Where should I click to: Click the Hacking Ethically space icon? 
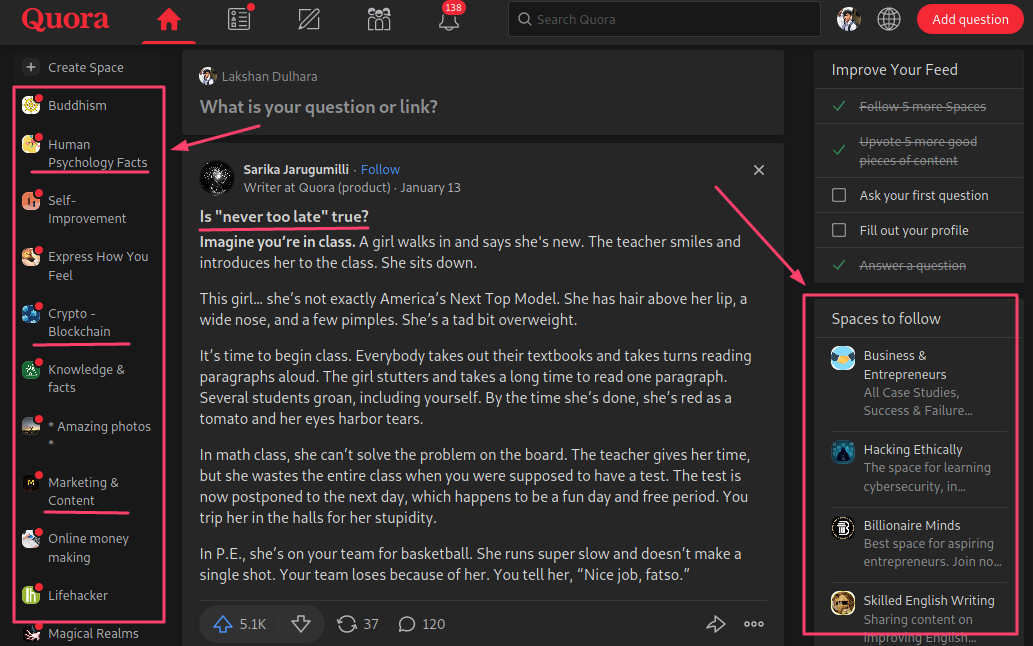[843, 452]
